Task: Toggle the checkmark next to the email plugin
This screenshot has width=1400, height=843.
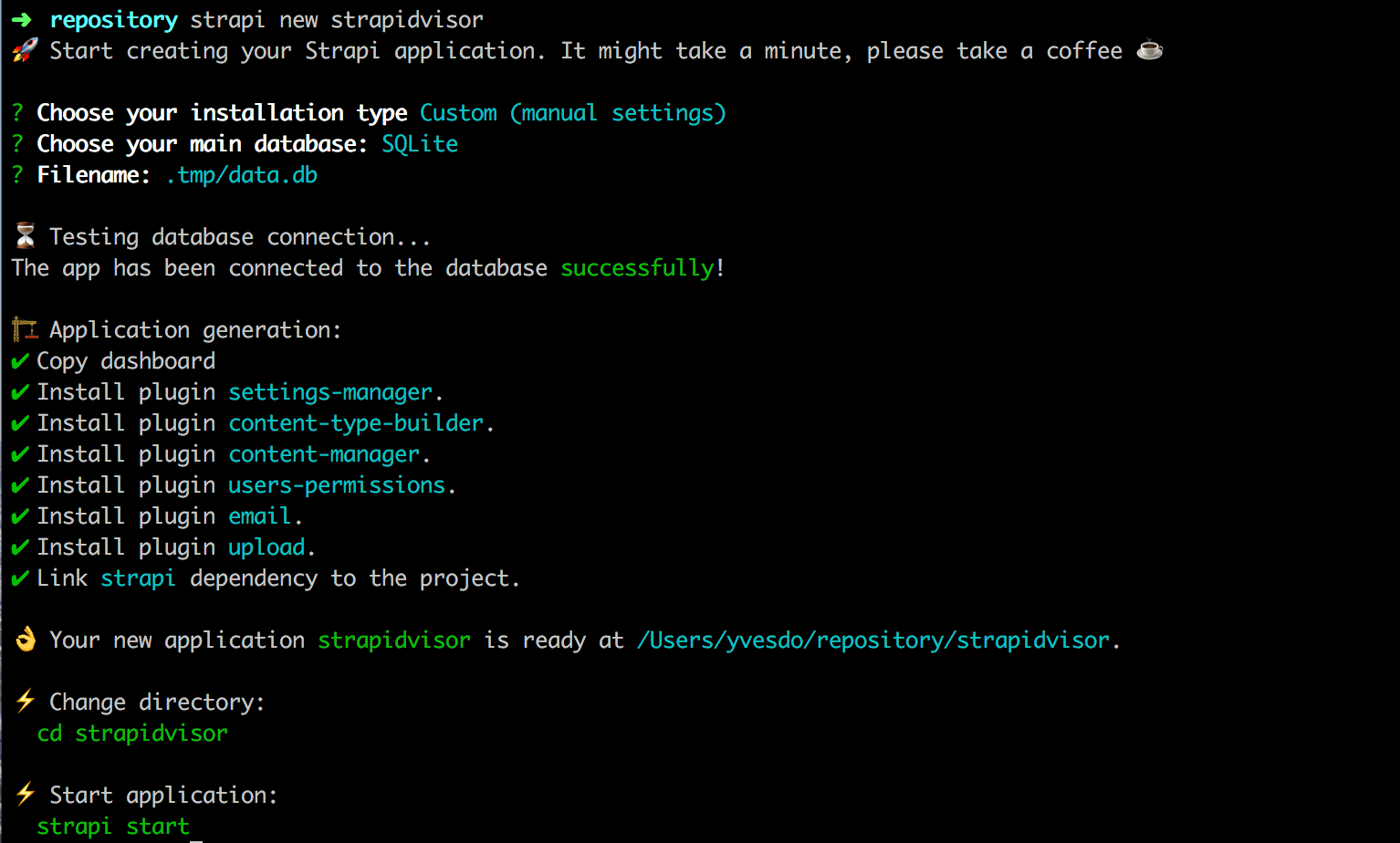Action: coord(20,515)
